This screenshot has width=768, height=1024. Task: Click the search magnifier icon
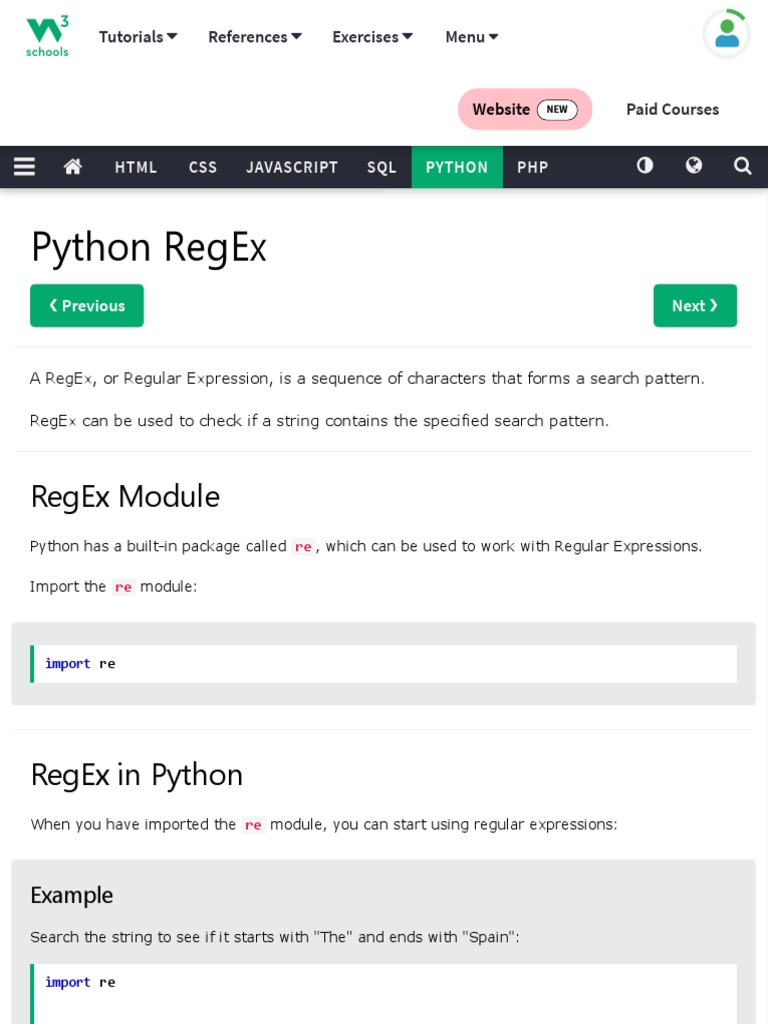[x=742, y=166]
